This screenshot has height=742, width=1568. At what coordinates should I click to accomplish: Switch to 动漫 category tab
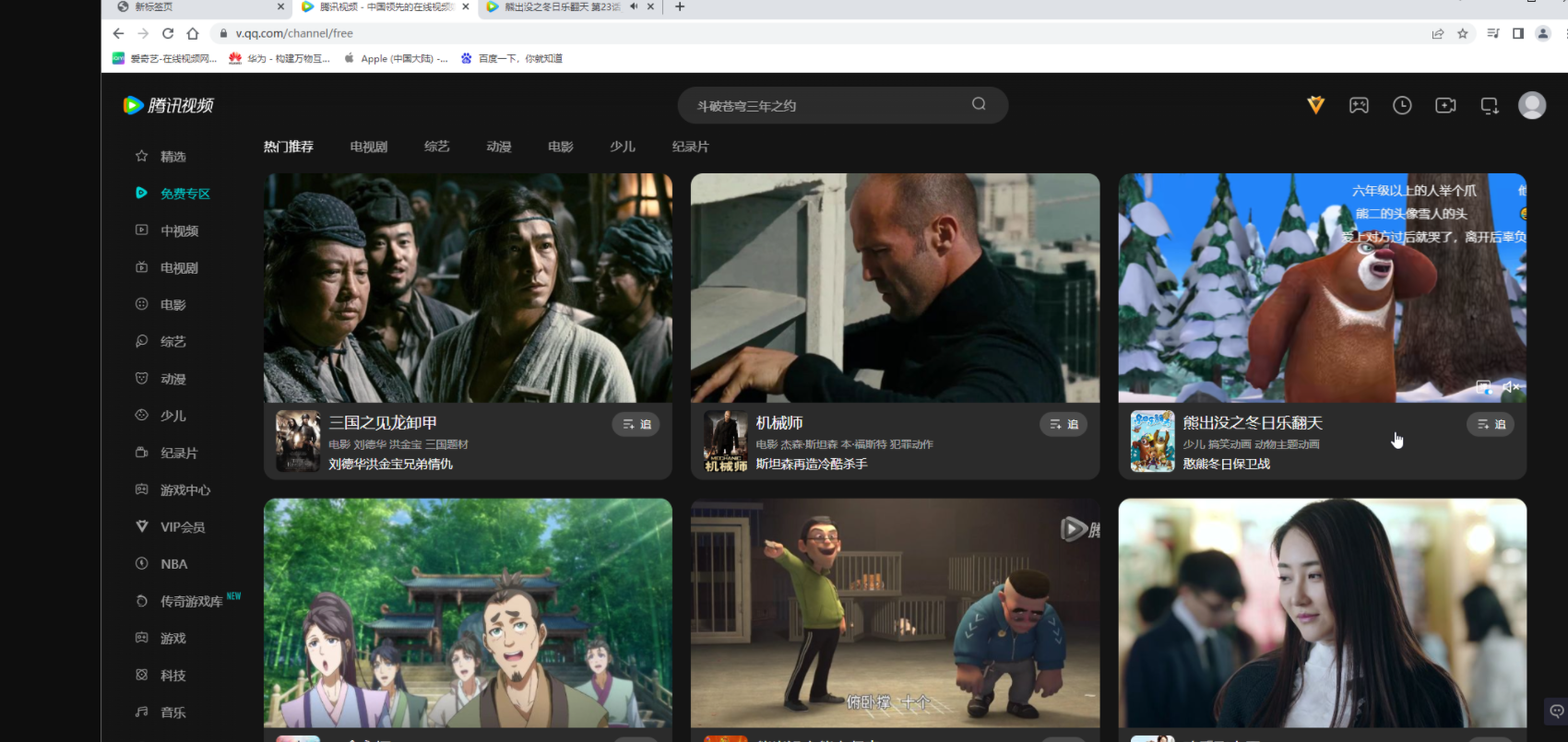(x=499, y=147)
